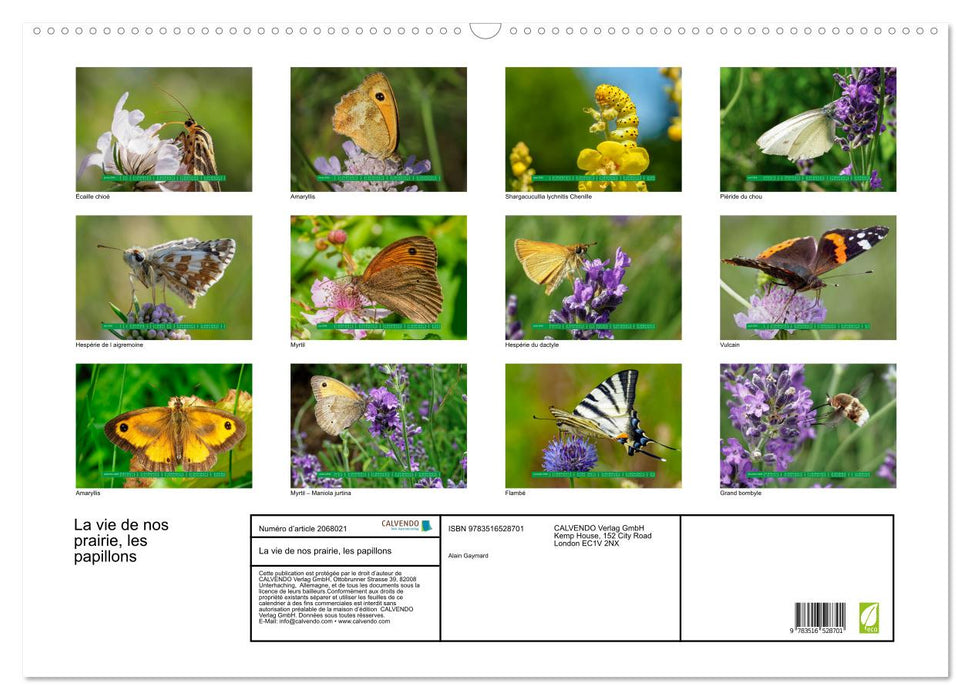The image size is (971, 700).
Task: Visit the www.calvendo.com website link
Action: click(x=363, y=620)
